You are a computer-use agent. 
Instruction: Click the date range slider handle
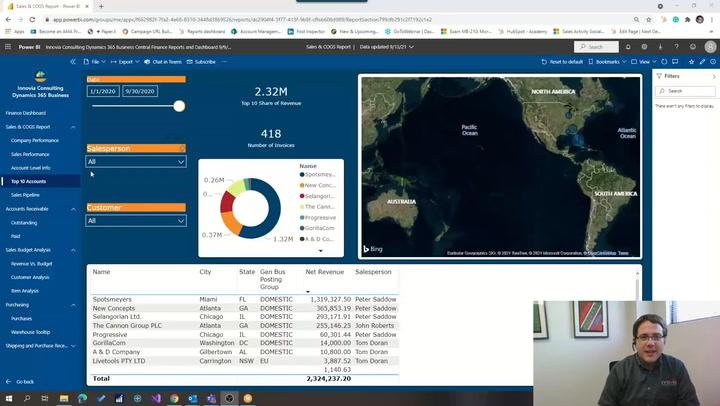(179, 106)
